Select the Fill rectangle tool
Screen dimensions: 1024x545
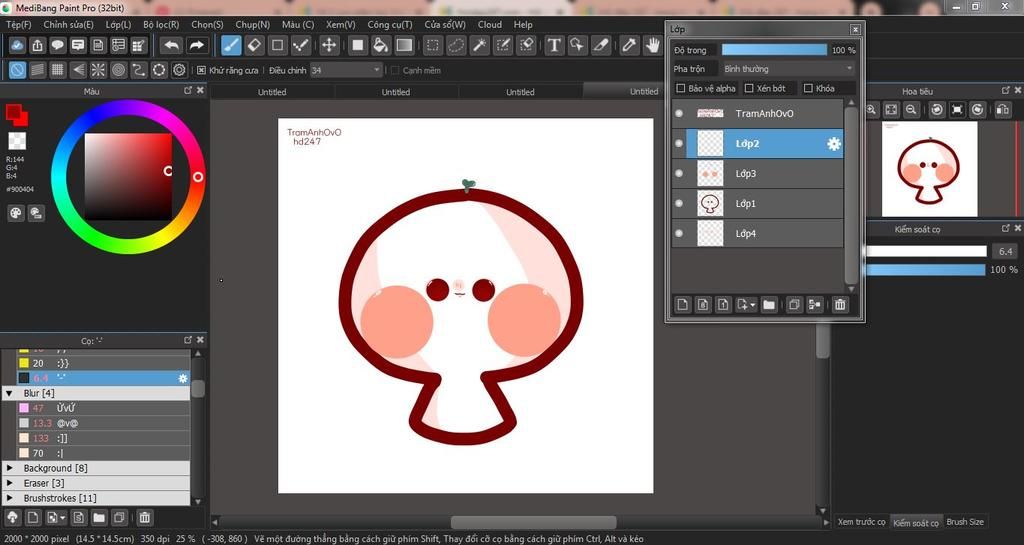[x=357, y=45]
